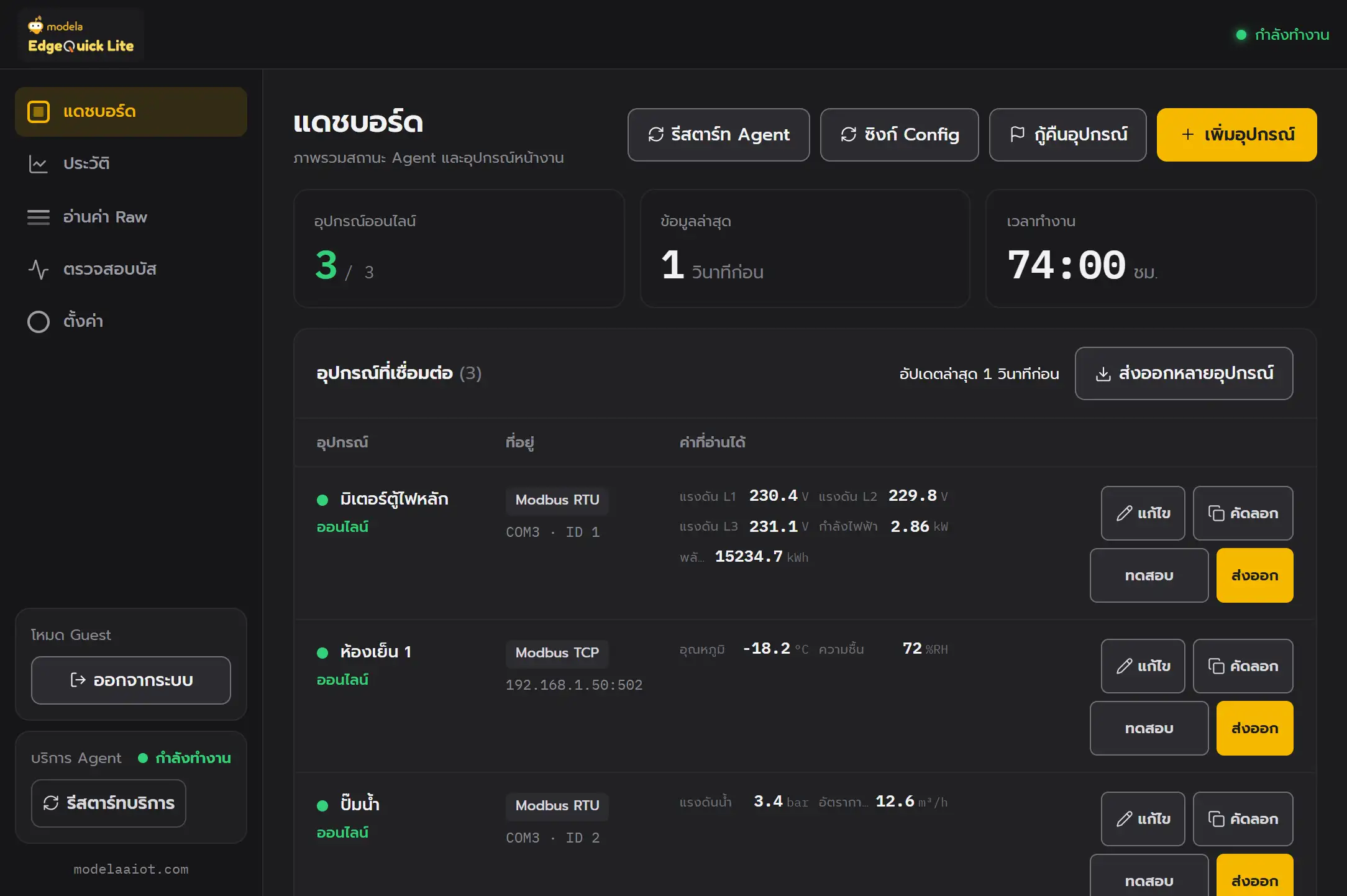Click the แดชบอร์ด square icon in sidebar
The width and height of the screenshot is (1347, 896).
pyautogui.click(x=39, y=112)
